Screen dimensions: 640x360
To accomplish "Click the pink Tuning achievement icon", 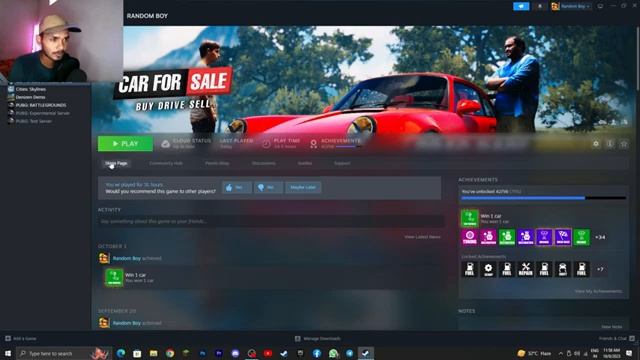I will (469, 237).
